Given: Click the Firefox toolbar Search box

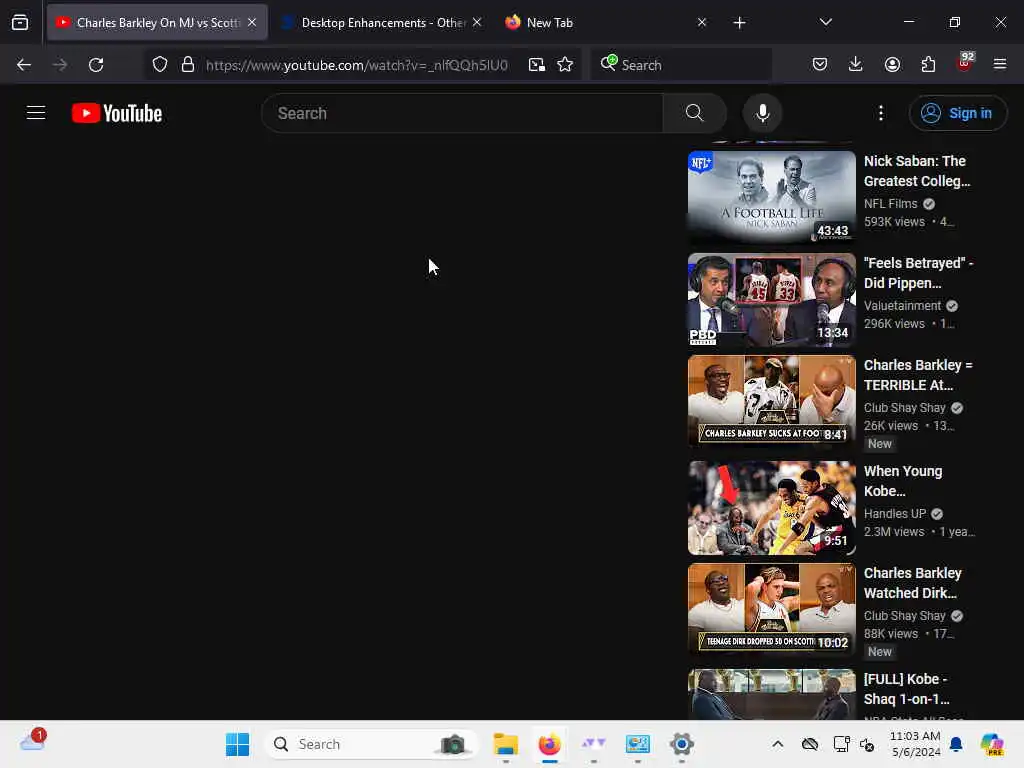Looking at the screenshot, I should (x=681, y=65).
